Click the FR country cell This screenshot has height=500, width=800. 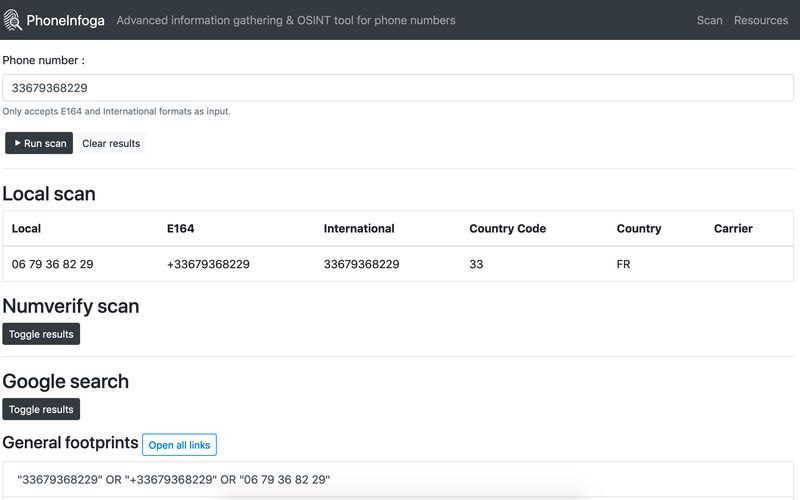pos(624,265)
